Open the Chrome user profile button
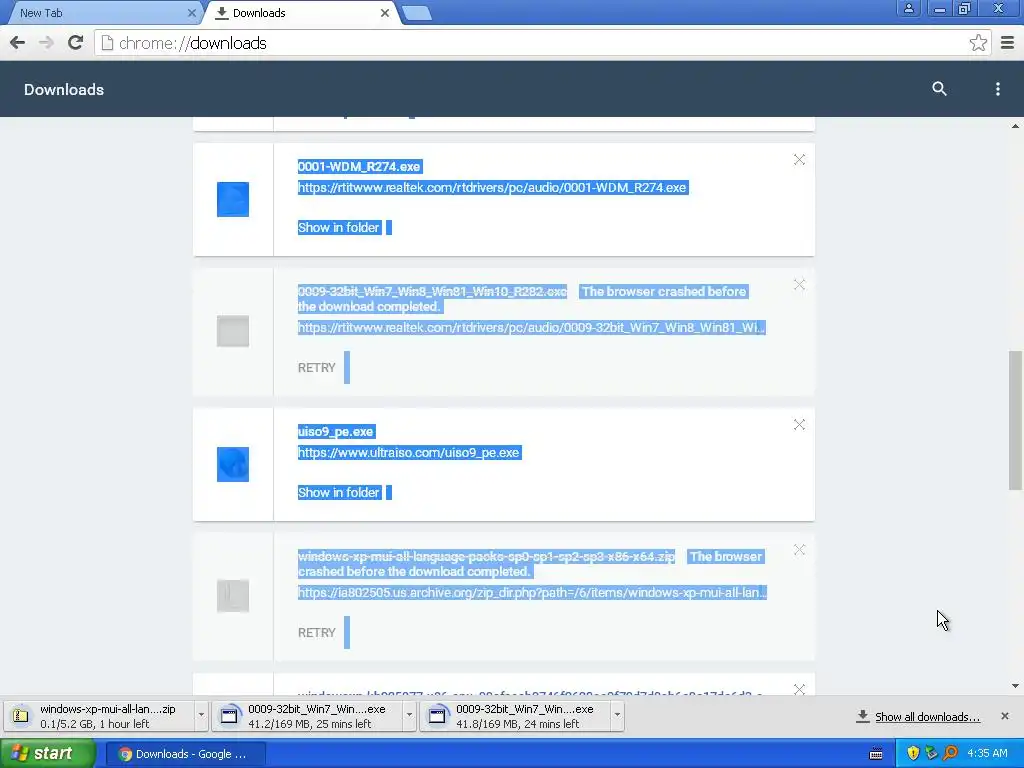The width and height of the screenshot is (1024, 768). click(x=908, y=9)
